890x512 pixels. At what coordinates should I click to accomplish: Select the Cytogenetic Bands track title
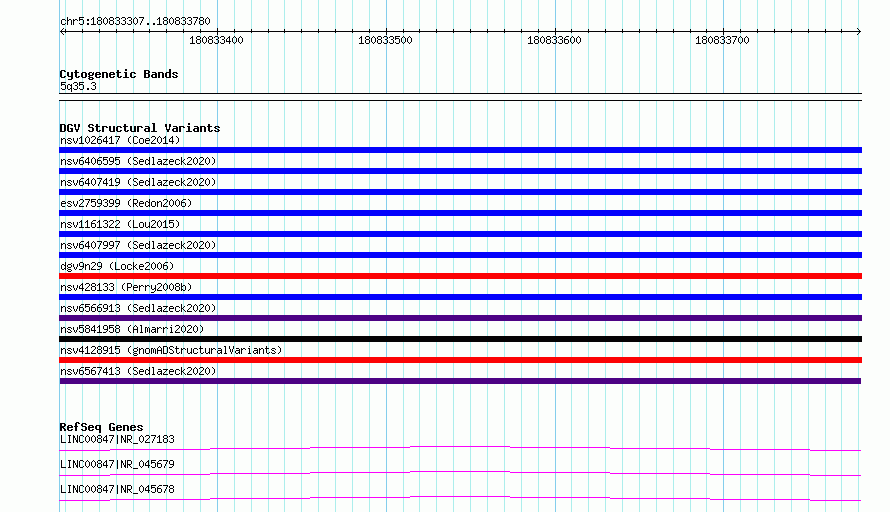119,74
